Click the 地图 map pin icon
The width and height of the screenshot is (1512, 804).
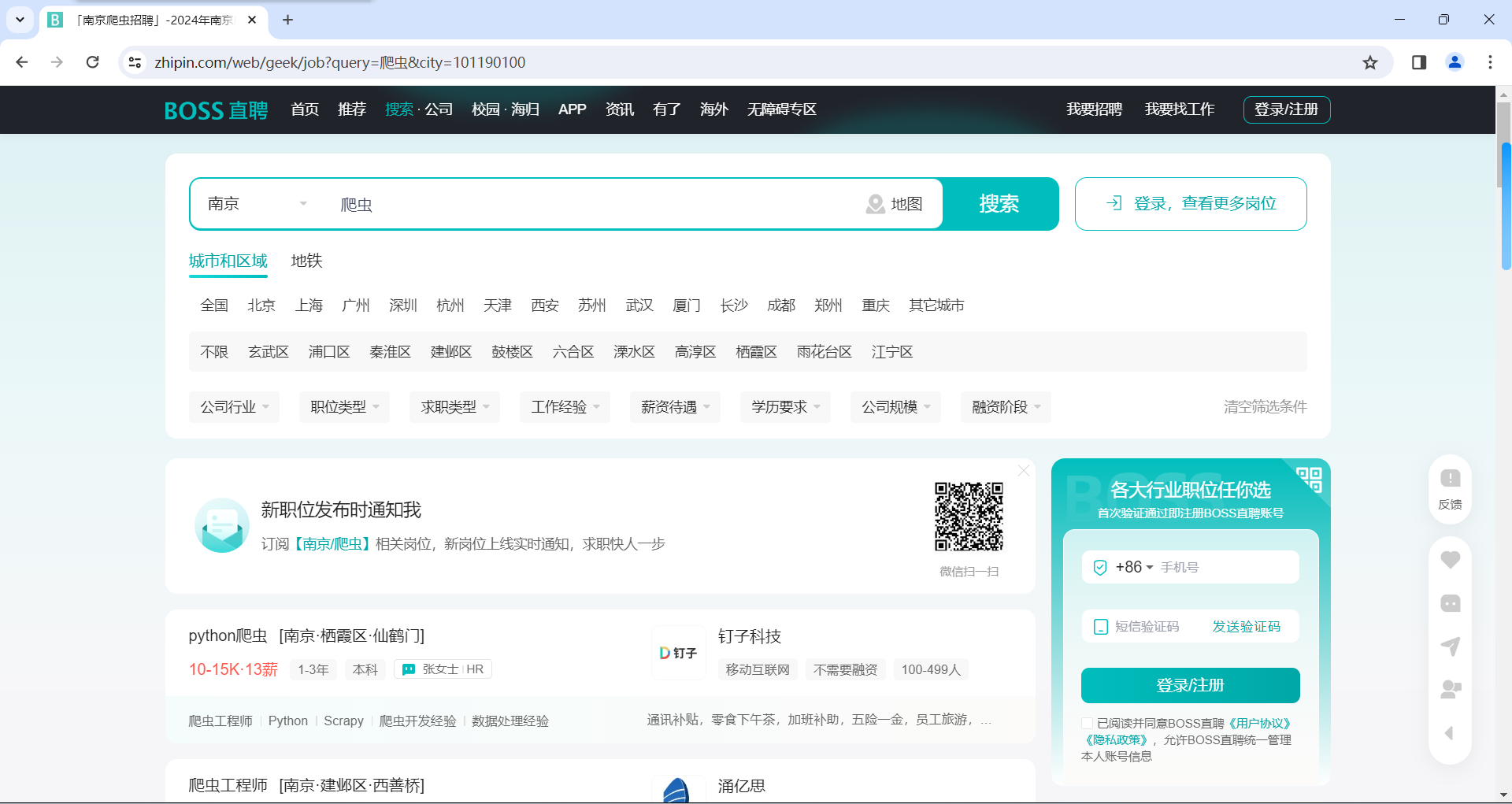coord(875,204)
